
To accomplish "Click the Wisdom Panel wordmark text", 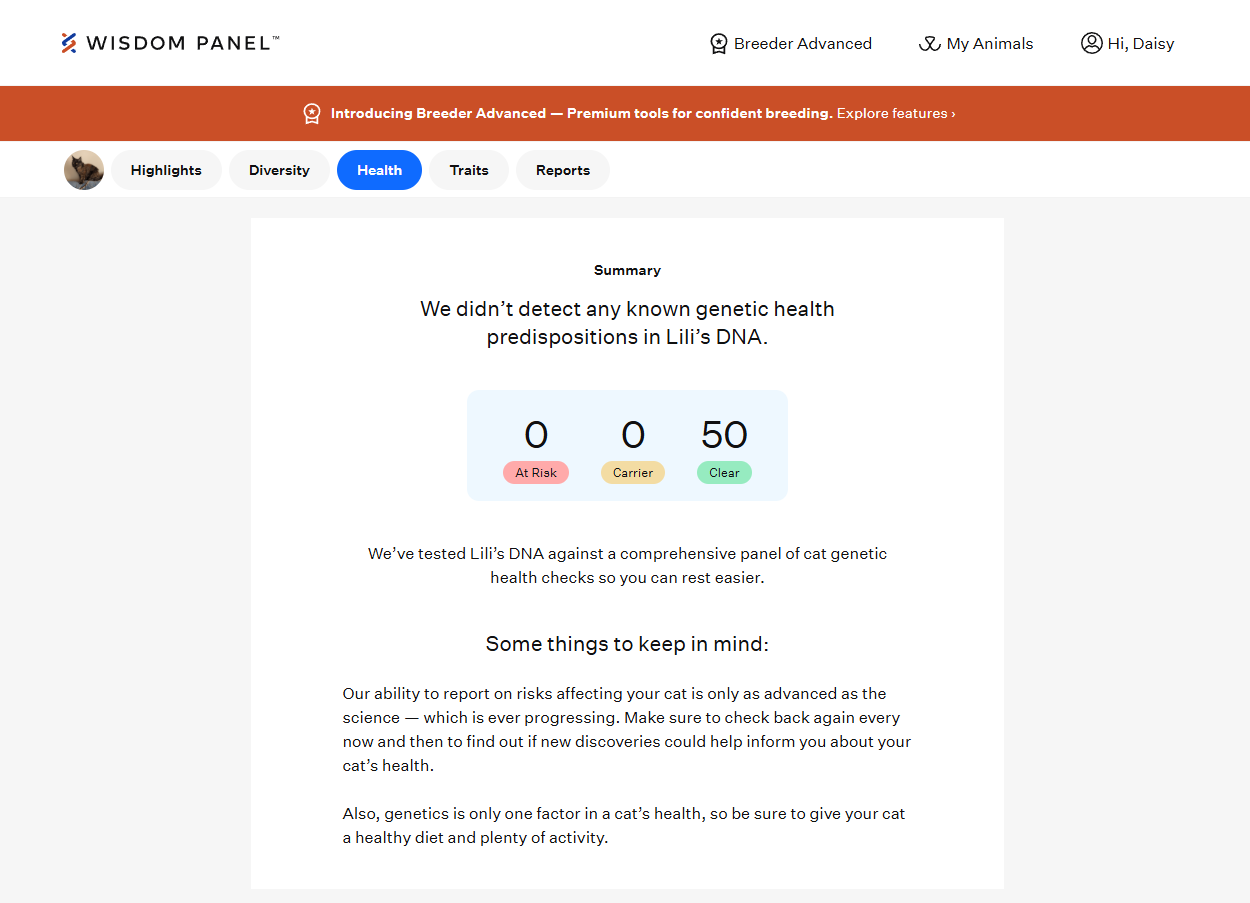I will 183,43.
